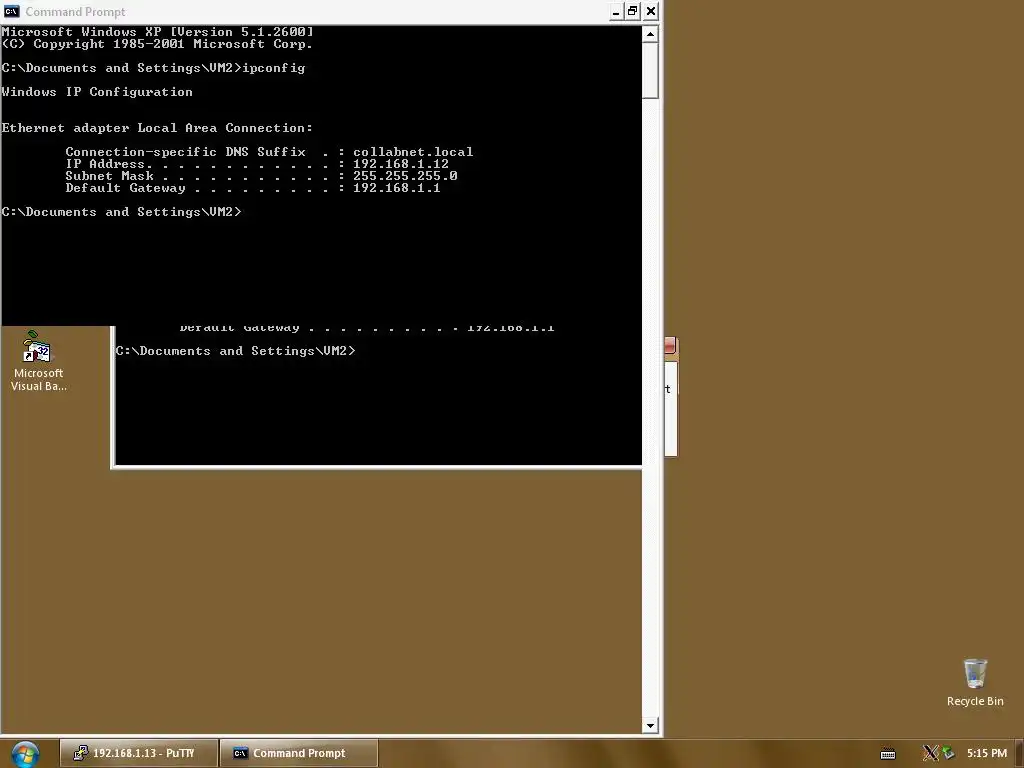Click the Command Prompt vertical scrollbar thumb
The width and height of the screenshot is (1024, 768).
click(x=650, y=71)
